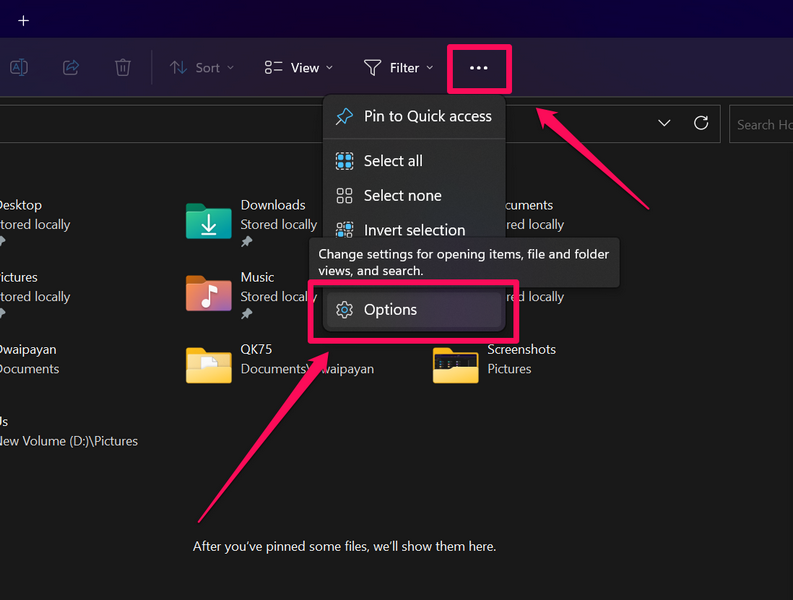The height and width of the screenshot is (600, 793).
Task: Open the Downloads folder icon
Action: [208, 220]
